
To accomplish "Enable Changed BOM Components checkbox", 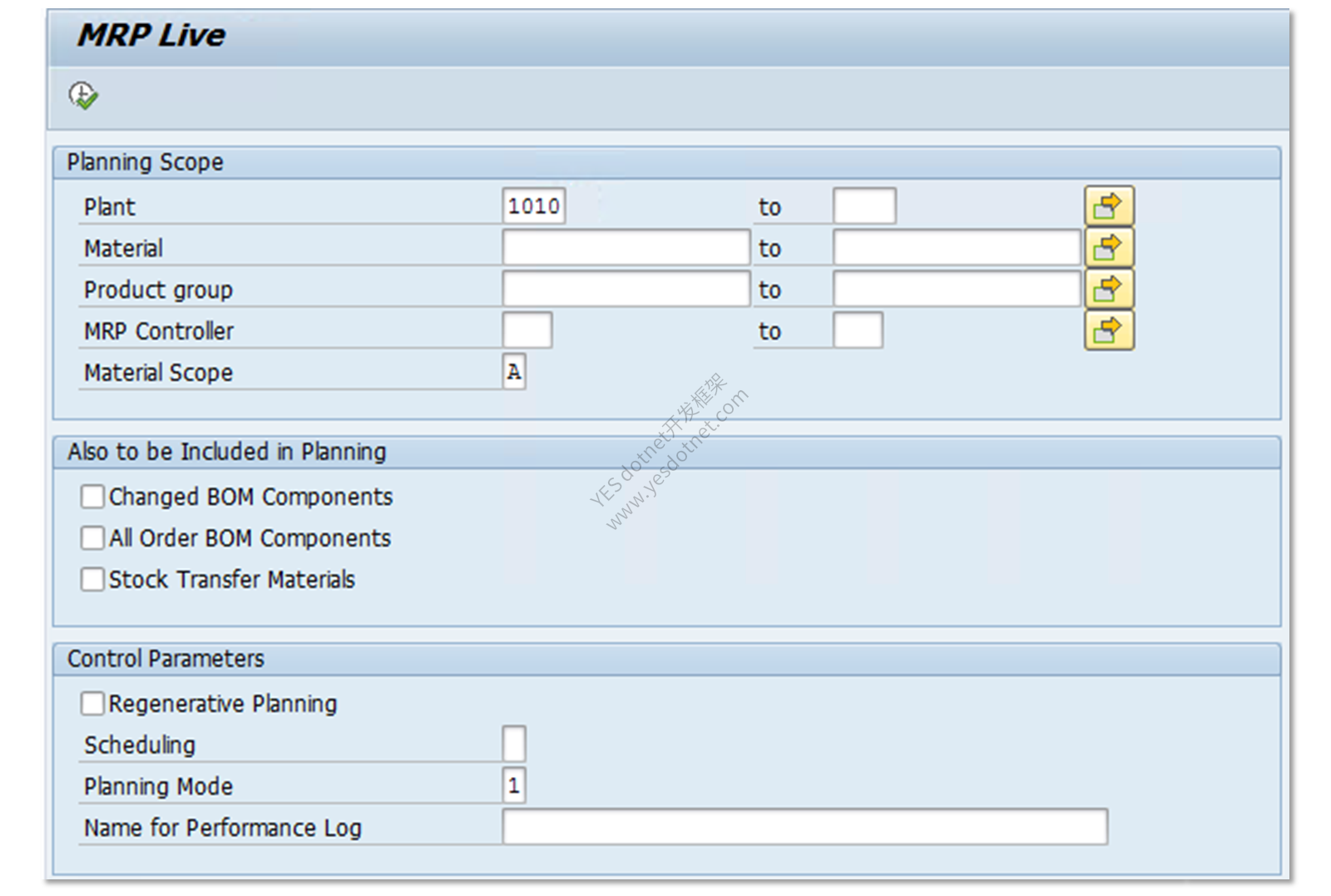I will [x=92, y=497].
